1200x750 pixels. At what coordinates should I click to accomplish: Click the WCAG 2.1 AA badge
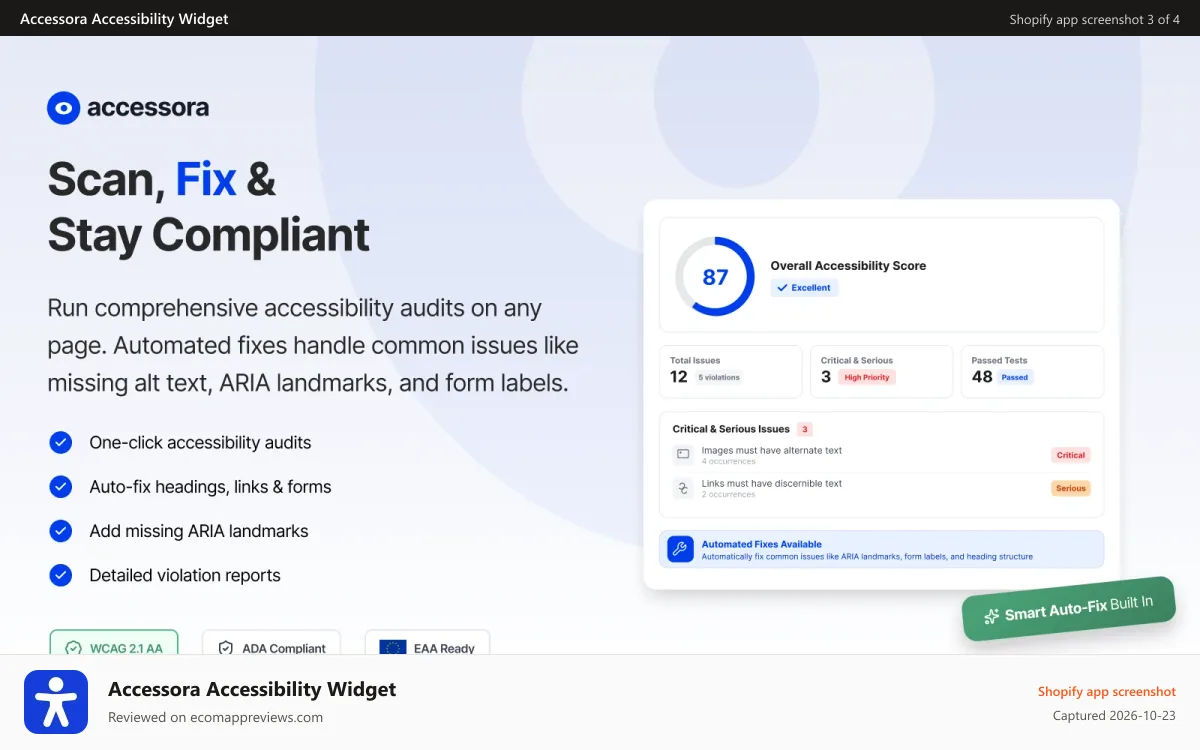pos(114,642)
